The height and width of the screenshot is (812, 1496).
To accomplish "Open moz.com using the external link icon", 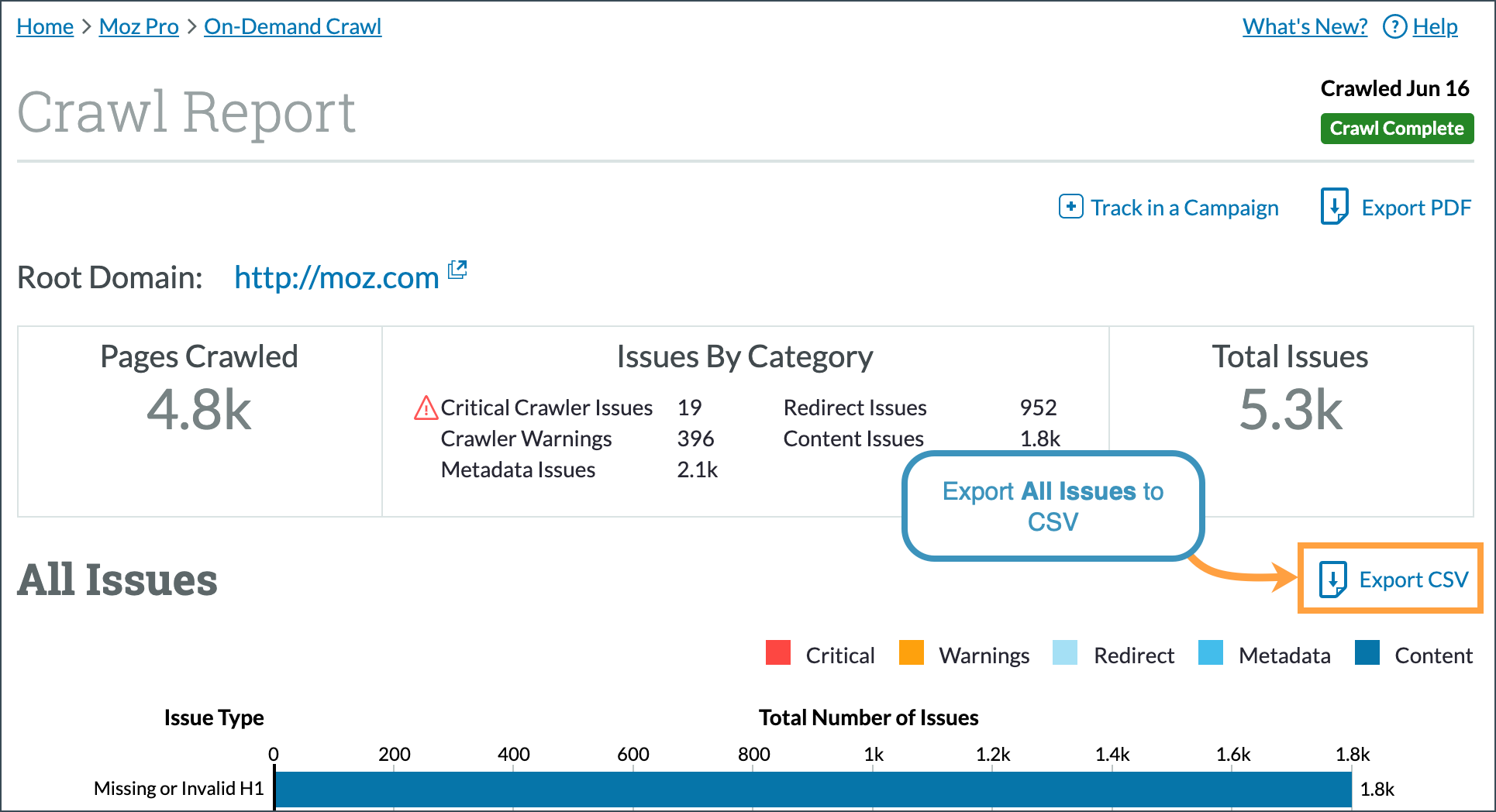I will click(x=457, y=270).
